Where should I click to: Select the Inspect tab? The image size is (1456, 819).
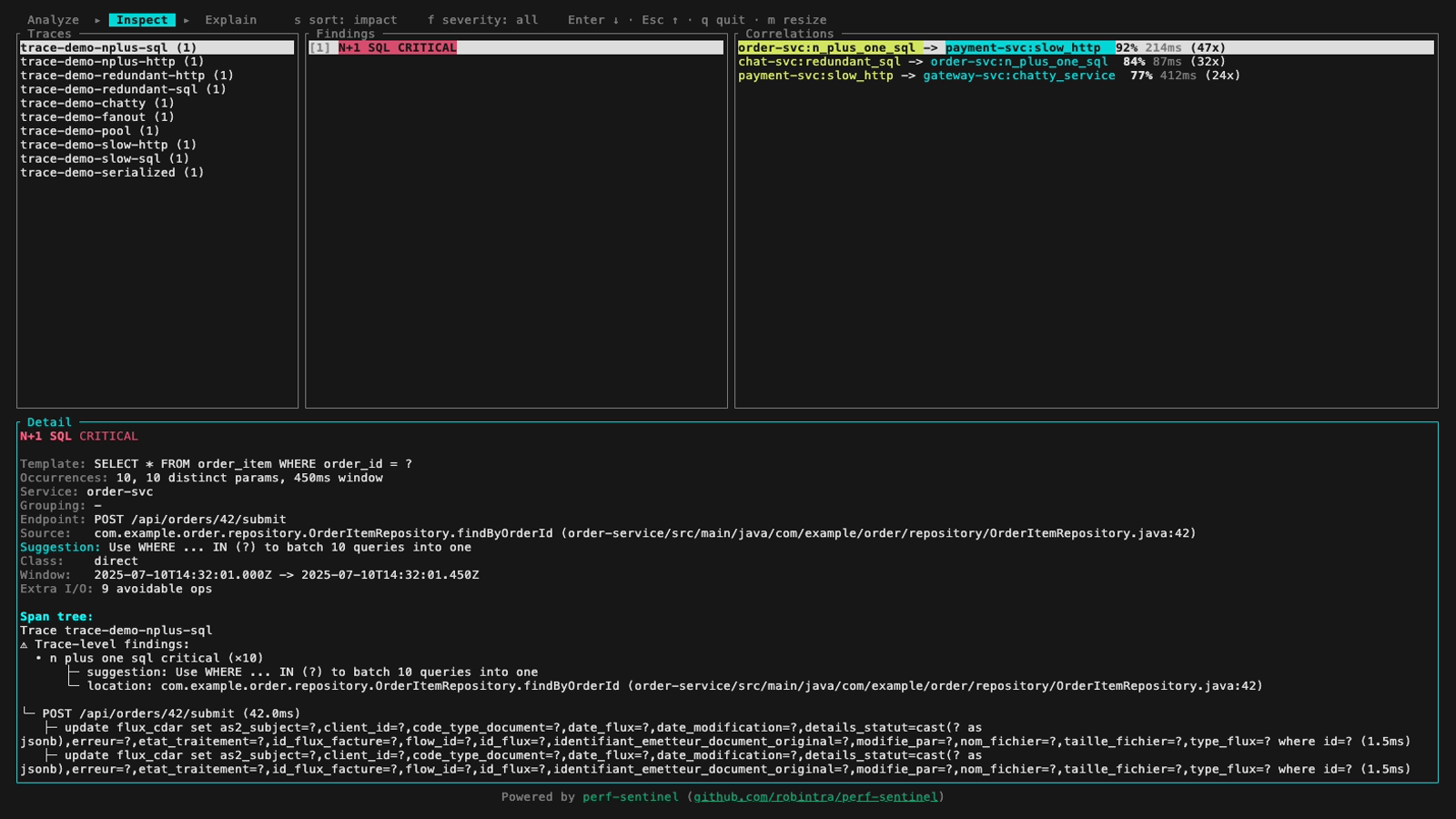(x=142, y=20)
